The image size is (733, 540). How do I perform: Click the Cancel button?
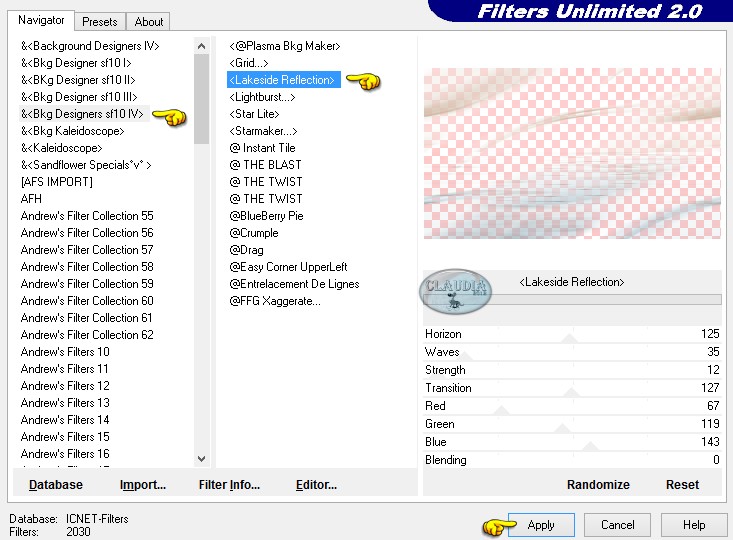[x=617, y=525]
